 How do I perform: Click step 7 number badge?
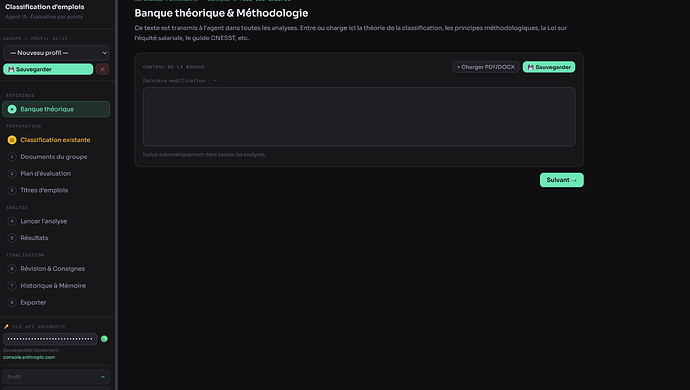point(12,286)
